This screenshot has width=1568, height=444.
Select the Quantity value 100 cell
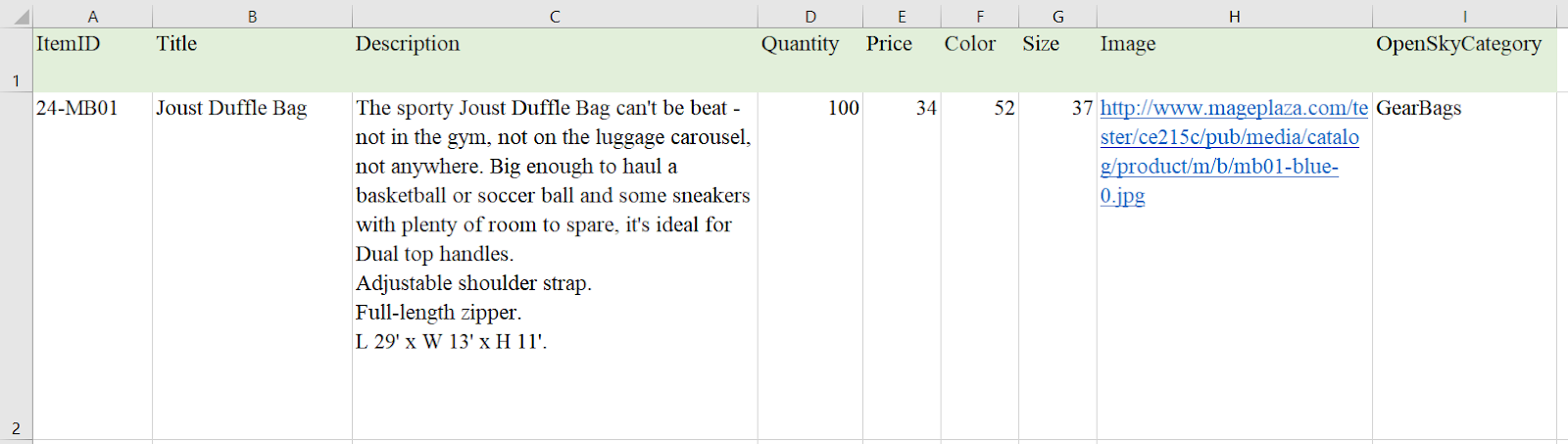coord(810,267)
